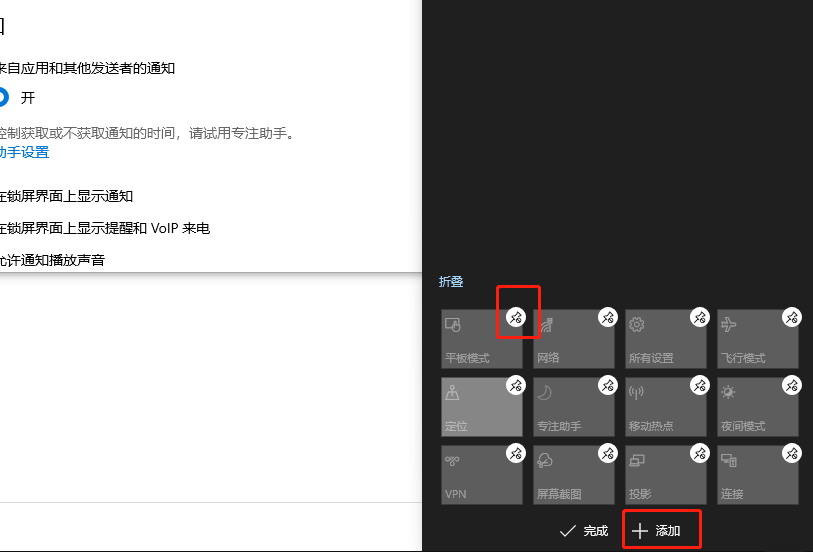Unpin the 移动热点 quick action
The height and width of the screenshot is (552, 813).
point(699,385)
